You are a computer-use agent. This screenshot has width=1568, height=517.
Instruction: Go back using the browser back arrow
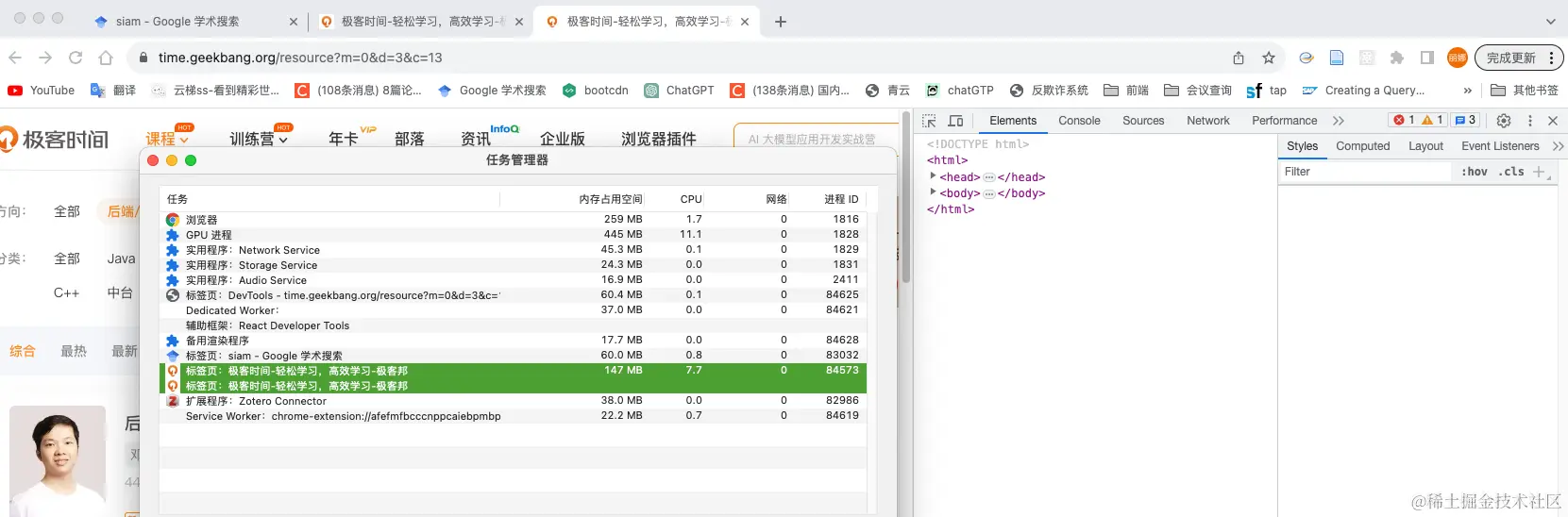[x=16, y=58]
